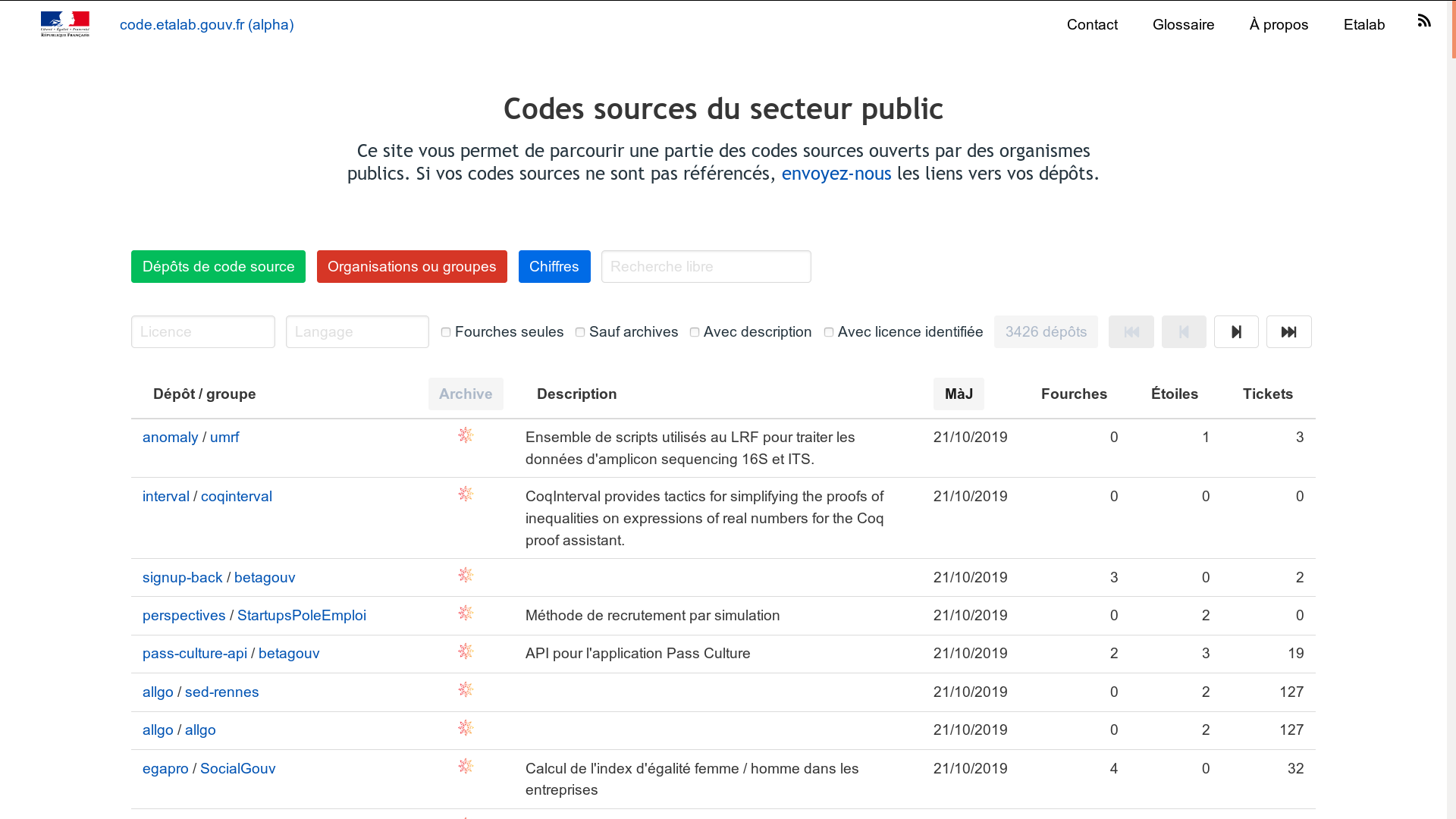The width and height of the screenshot is (1456, 819).
Task: Open the Chiffres statistics button
Action: pyautogui.click(x=554, y=267)
